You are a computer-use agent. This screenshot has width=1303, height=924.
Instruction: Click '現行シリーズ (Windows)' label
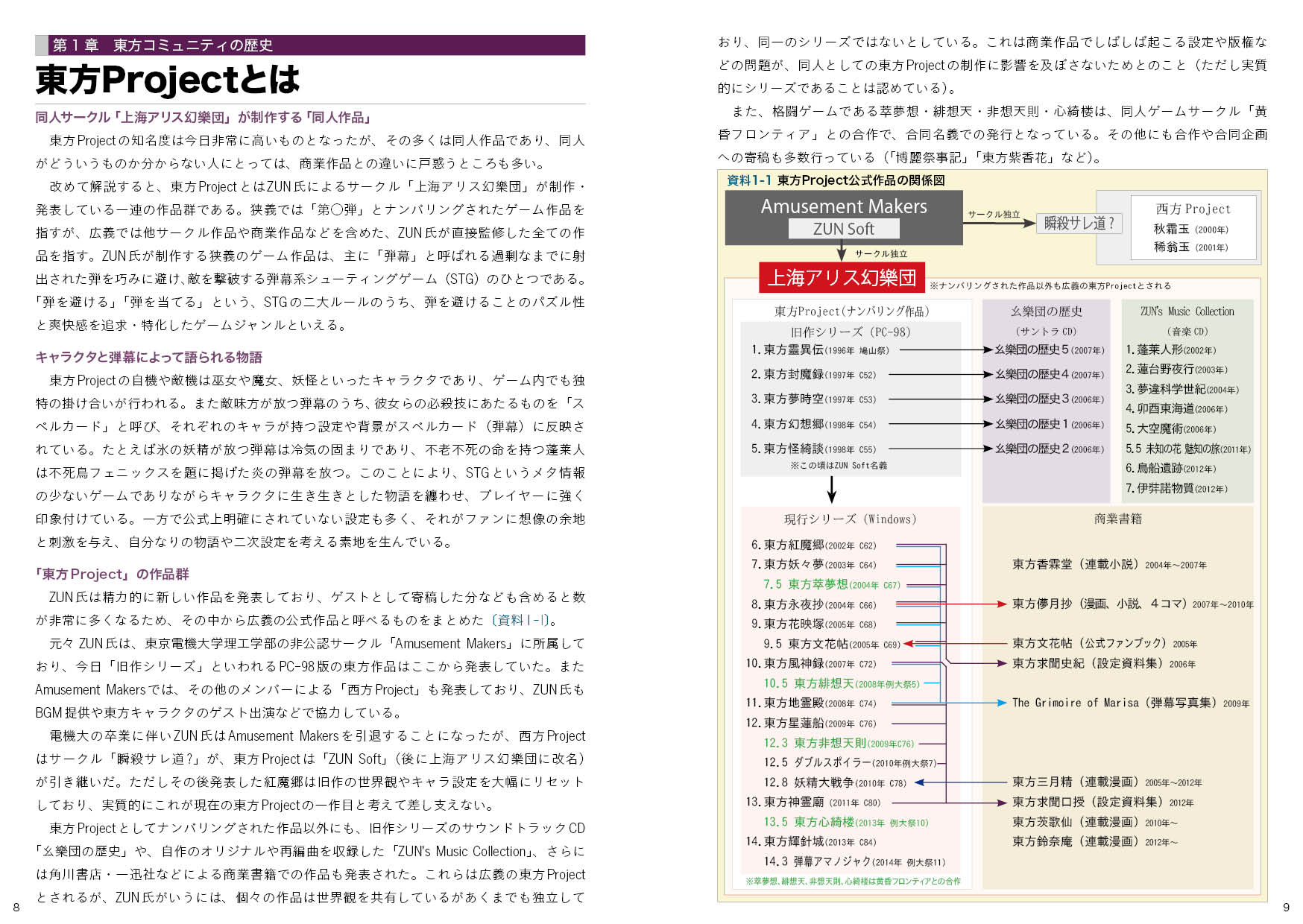(850, 519)
